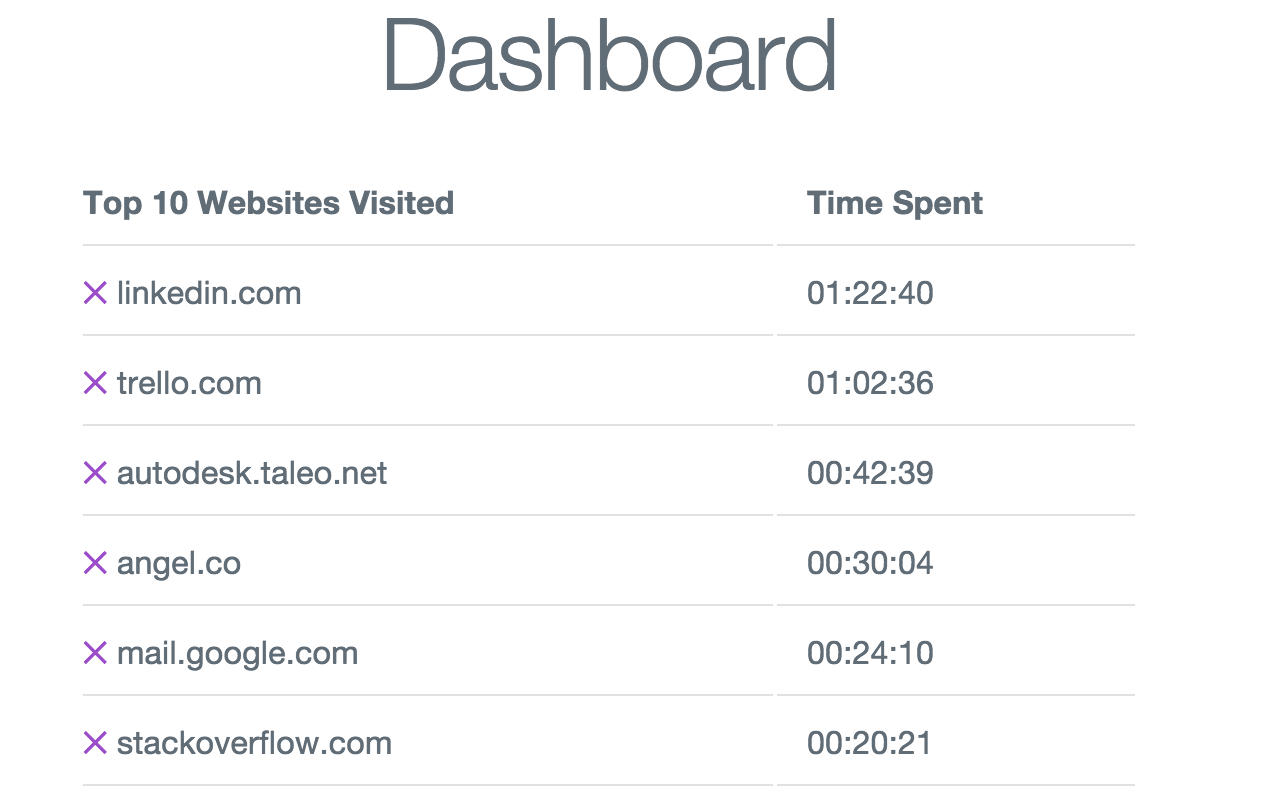Click the mail.google.com site name
Image resolution: width=1280 pixels, height=800 pixels.
pos(237,653)
